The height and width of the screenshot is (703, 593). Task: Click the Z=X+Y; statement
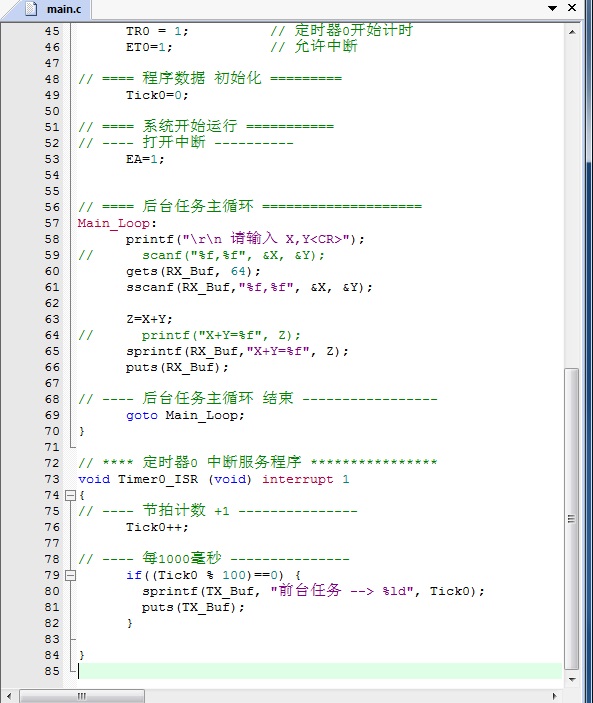(149, 319)
